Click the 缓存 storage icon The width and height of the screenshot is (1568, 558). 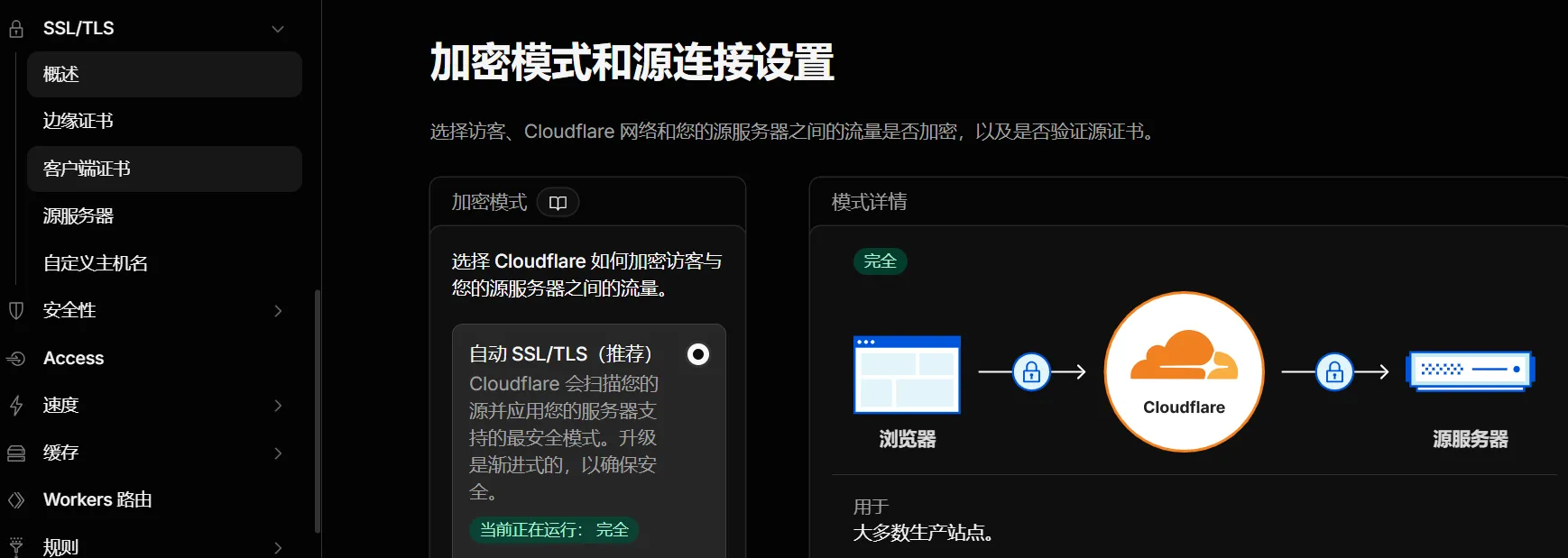[x=16, y=453]
